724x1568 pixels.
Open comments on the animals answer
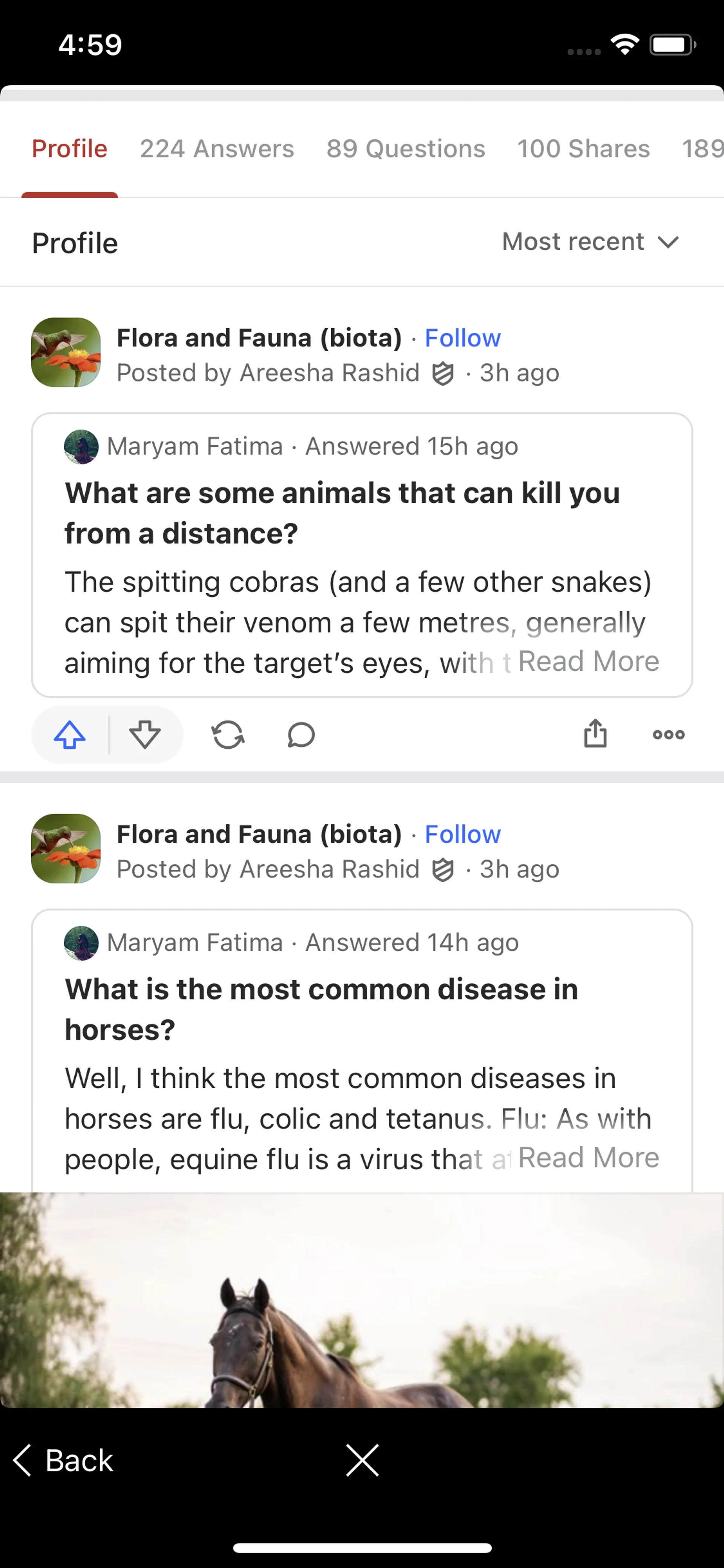pyautogui.click(x=301, y=735)
